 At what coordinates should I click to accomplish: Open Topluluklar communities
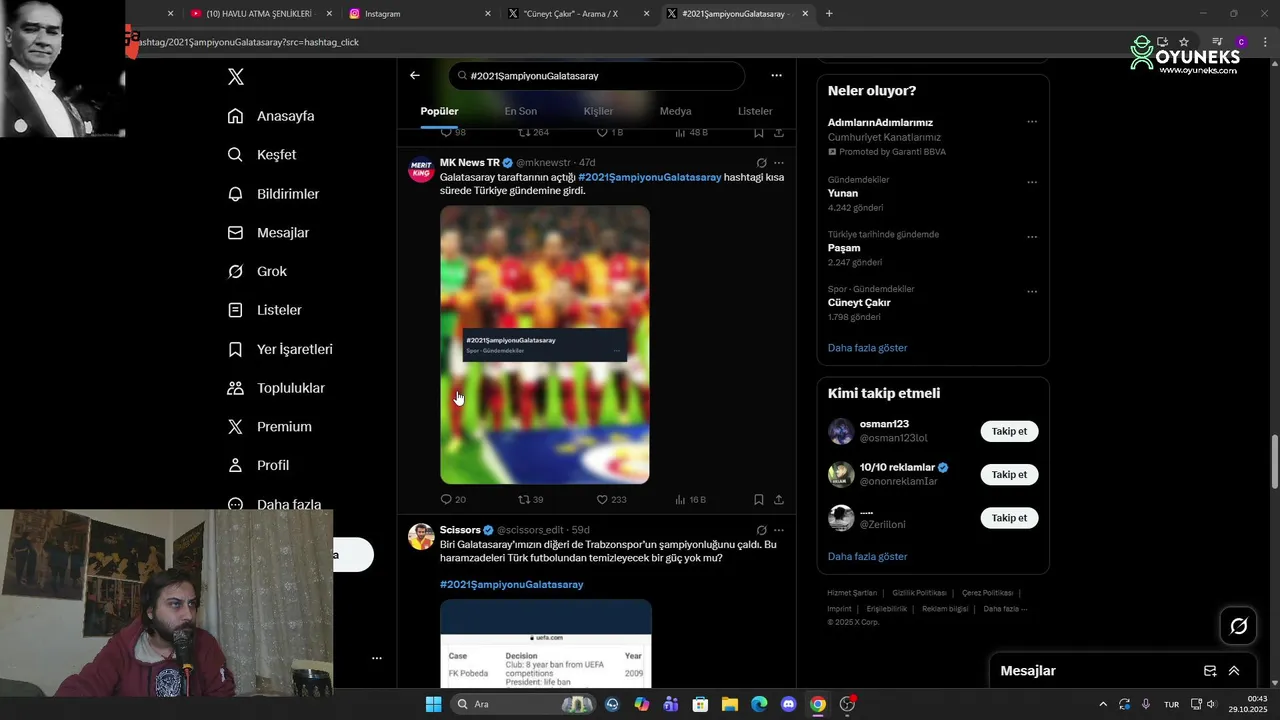tap(276, 388)
